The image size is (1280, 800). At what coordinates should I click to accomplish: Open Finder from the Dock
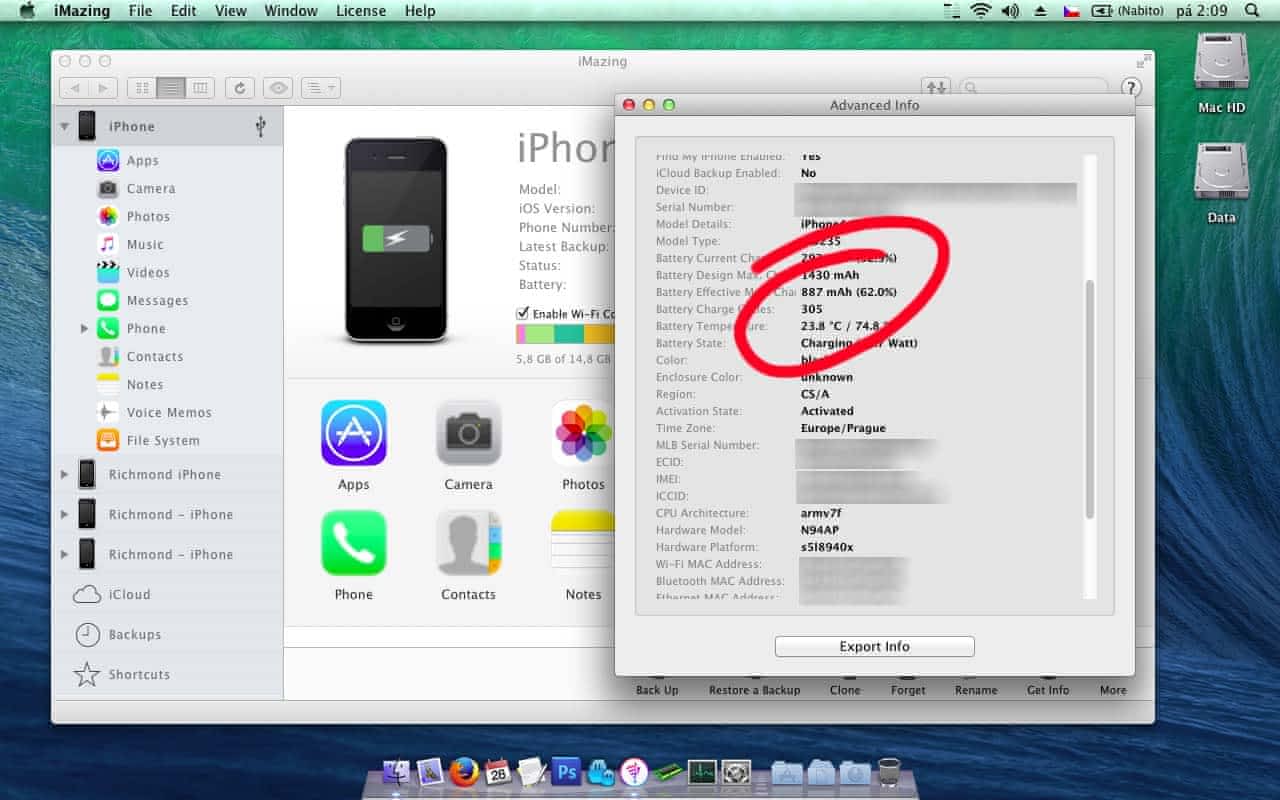pyautogui.click(x=396, y=771)
